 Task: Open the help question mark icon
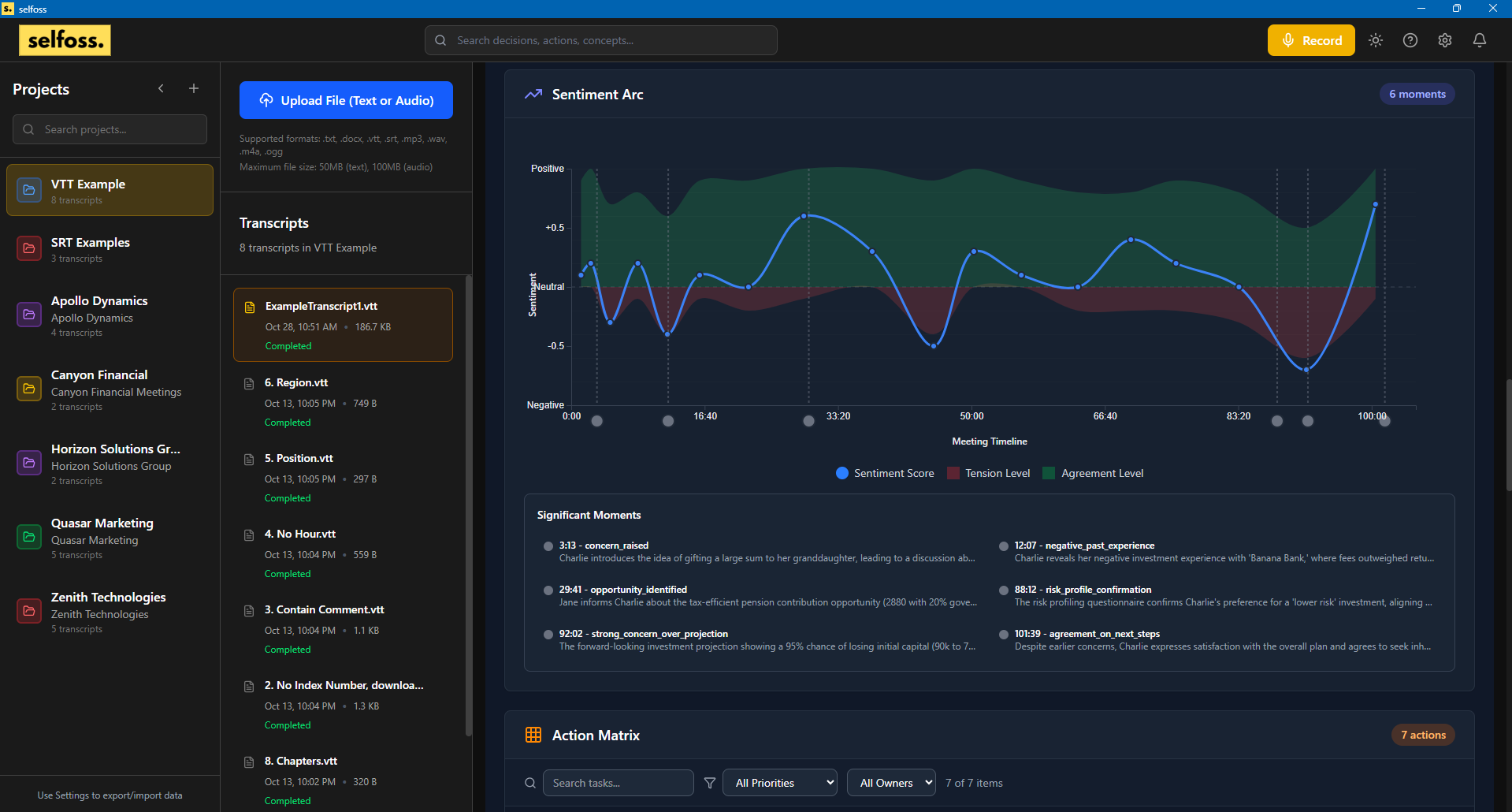point(1410,40)
